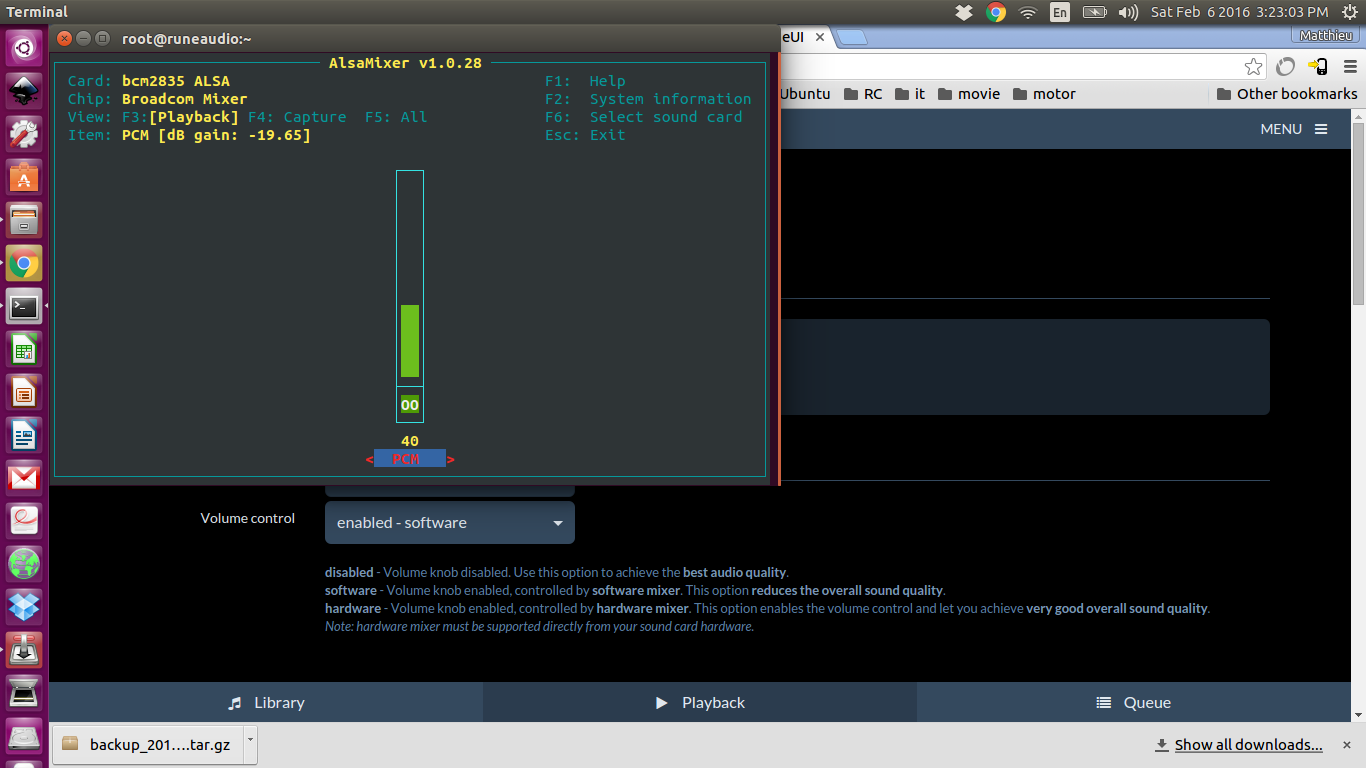Viewport: 1366px width, 768px height.
Task: Open Gmail envelope icon in the dock
Action: [24, 479]
